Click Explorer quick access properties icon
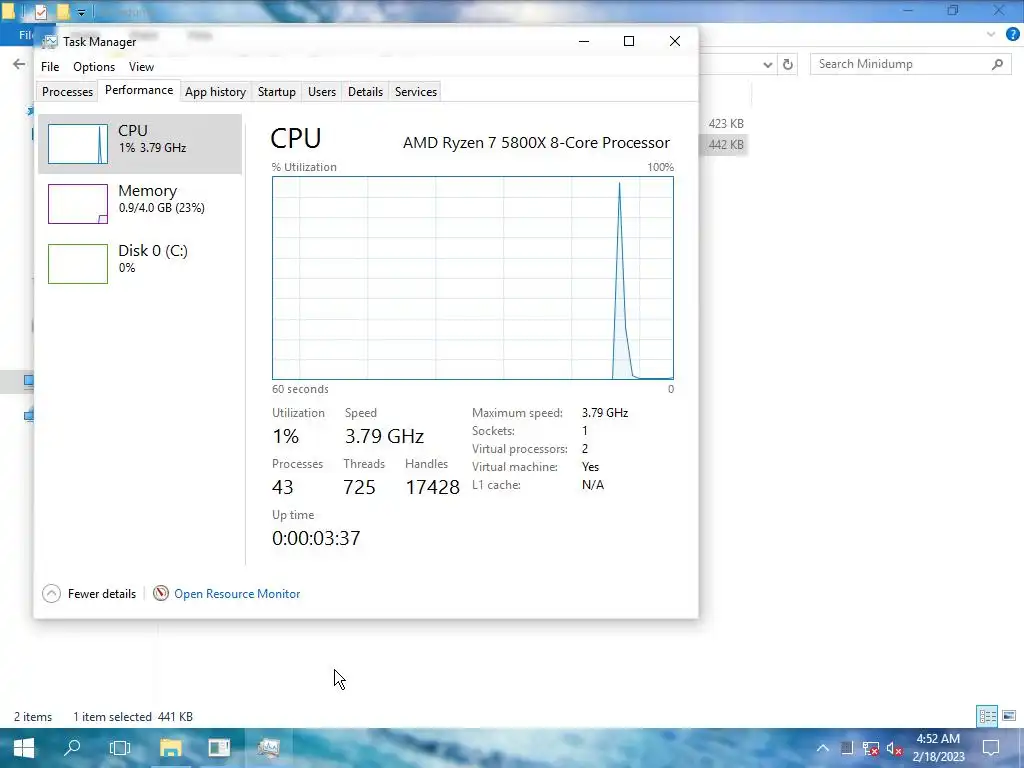 point(40,11)
